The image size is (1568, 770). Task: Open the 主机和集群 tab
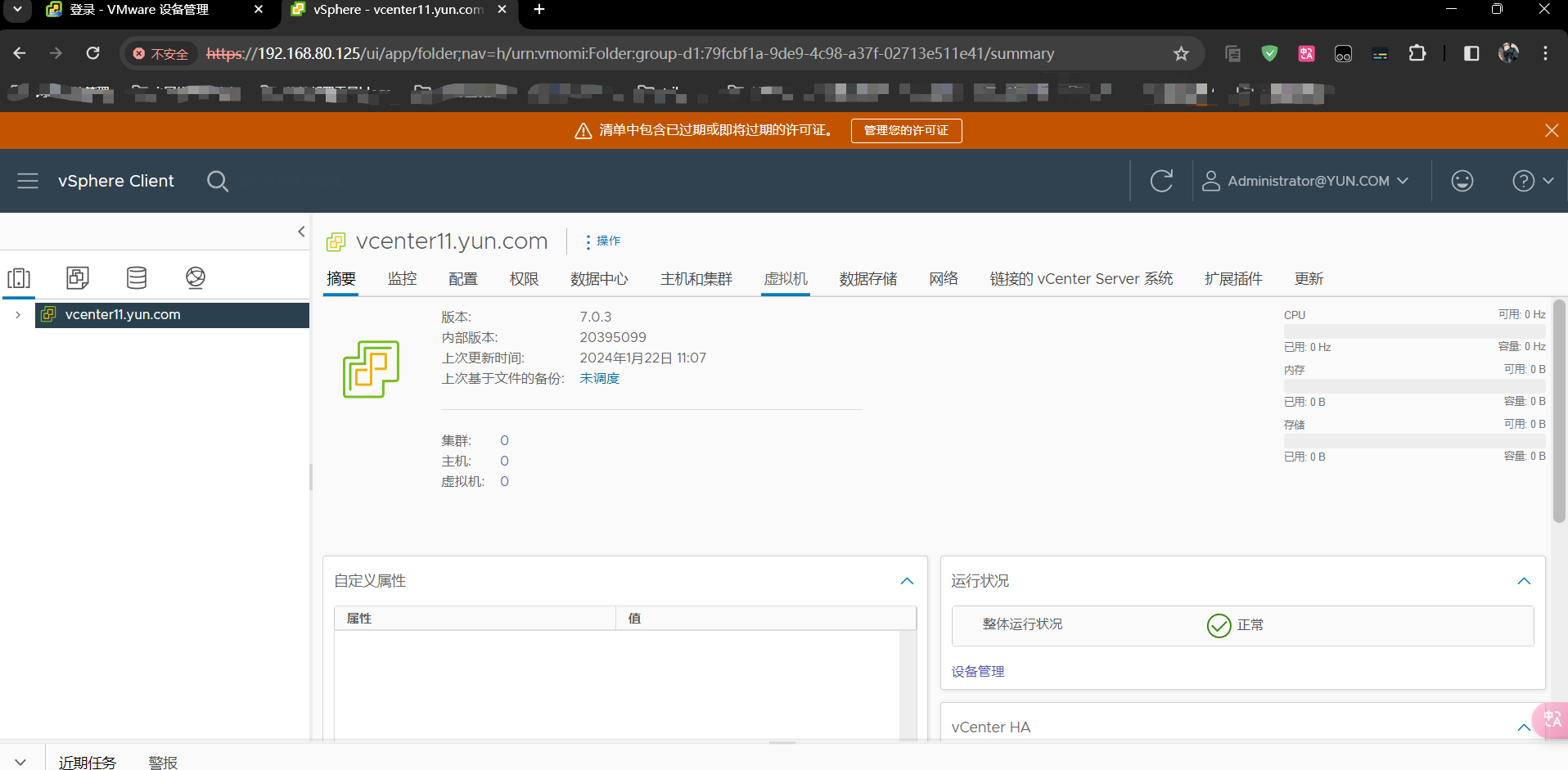tap(696, 279)
